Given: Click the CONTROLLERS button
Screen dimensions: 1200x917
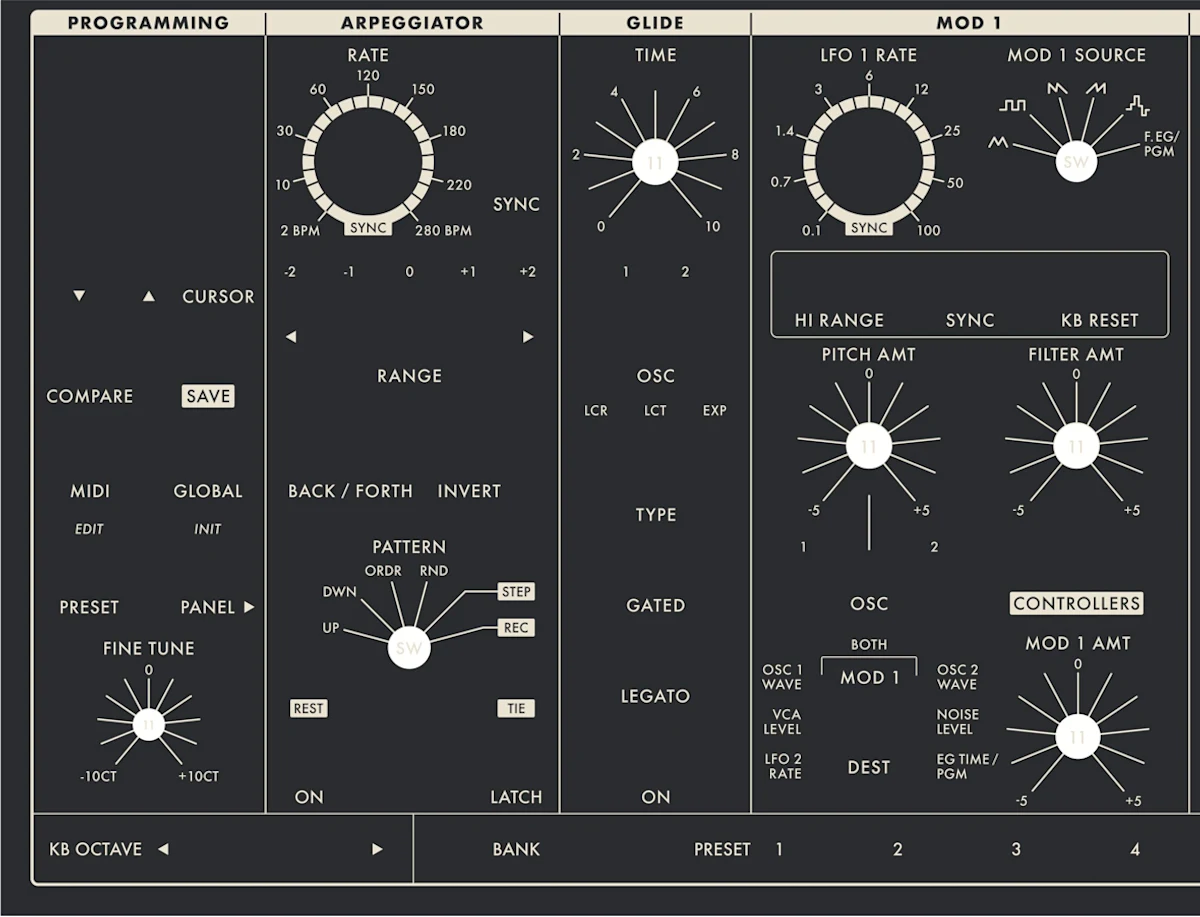Looking at the screenshot, I should coord(1076,603).
